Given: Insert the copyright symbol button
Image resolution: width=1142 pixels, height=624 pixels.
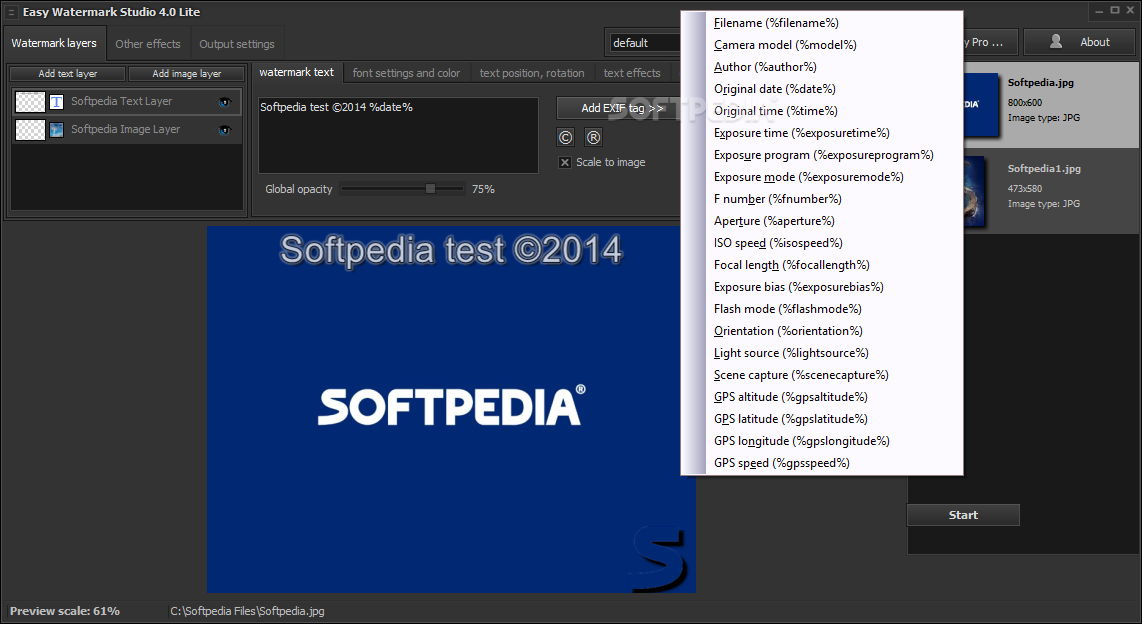Looking at the screenshot, I should [x=565, y=137].
